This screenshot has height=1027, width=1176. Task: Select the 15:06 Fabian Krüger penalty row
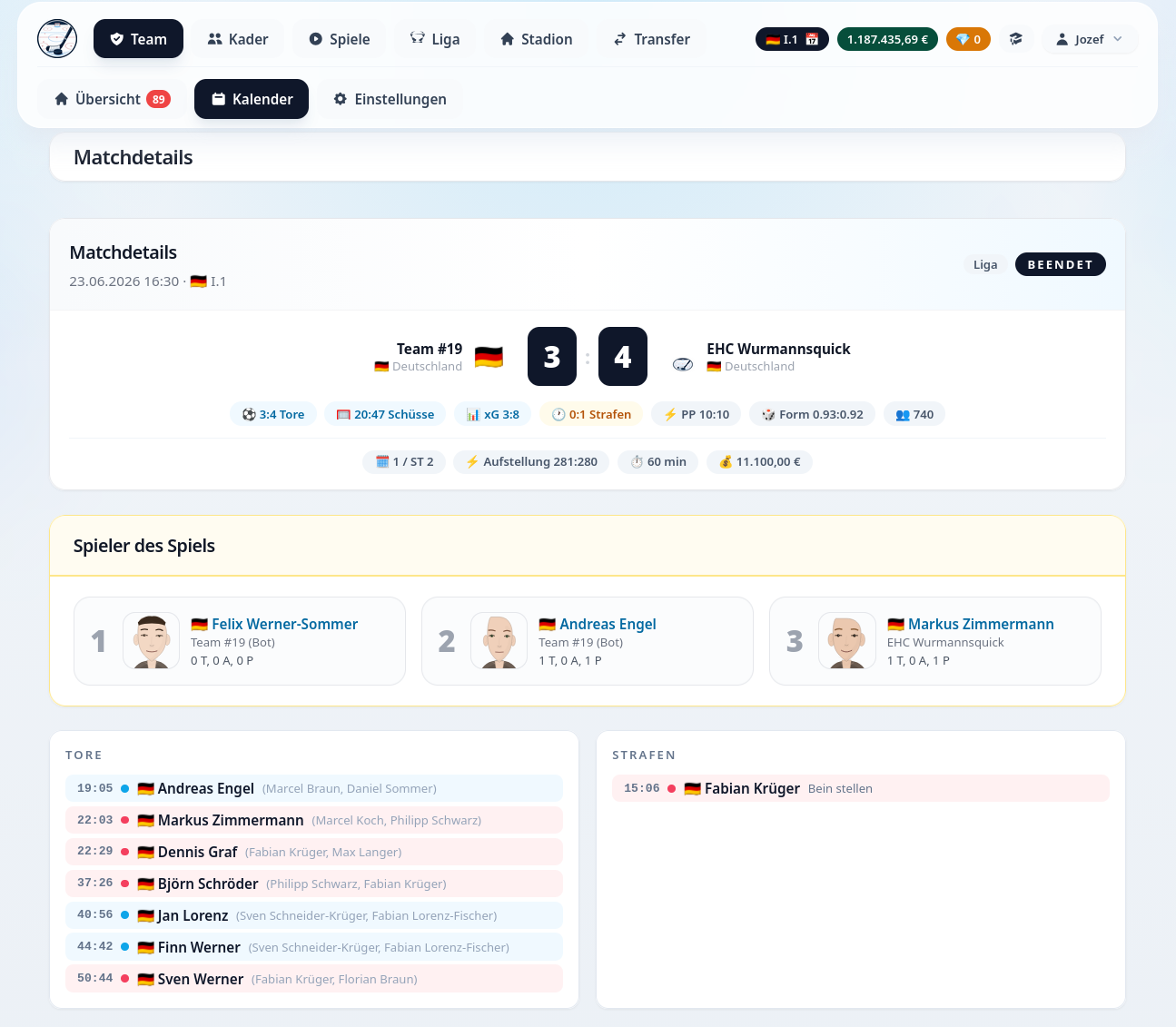click(x=861, y=788)
